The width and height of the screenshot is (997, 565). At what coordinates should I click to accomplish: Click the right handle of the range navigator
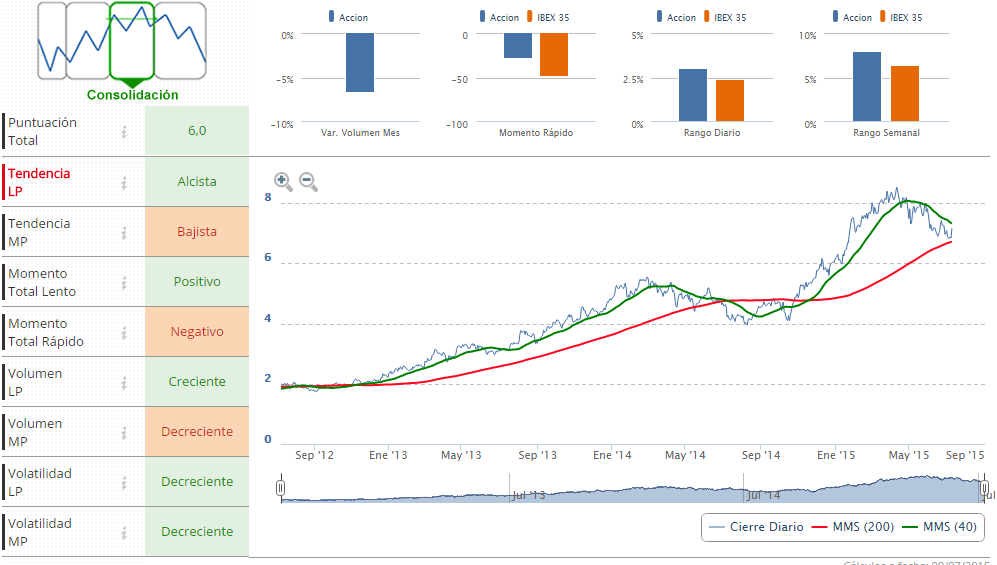point(984,487)
